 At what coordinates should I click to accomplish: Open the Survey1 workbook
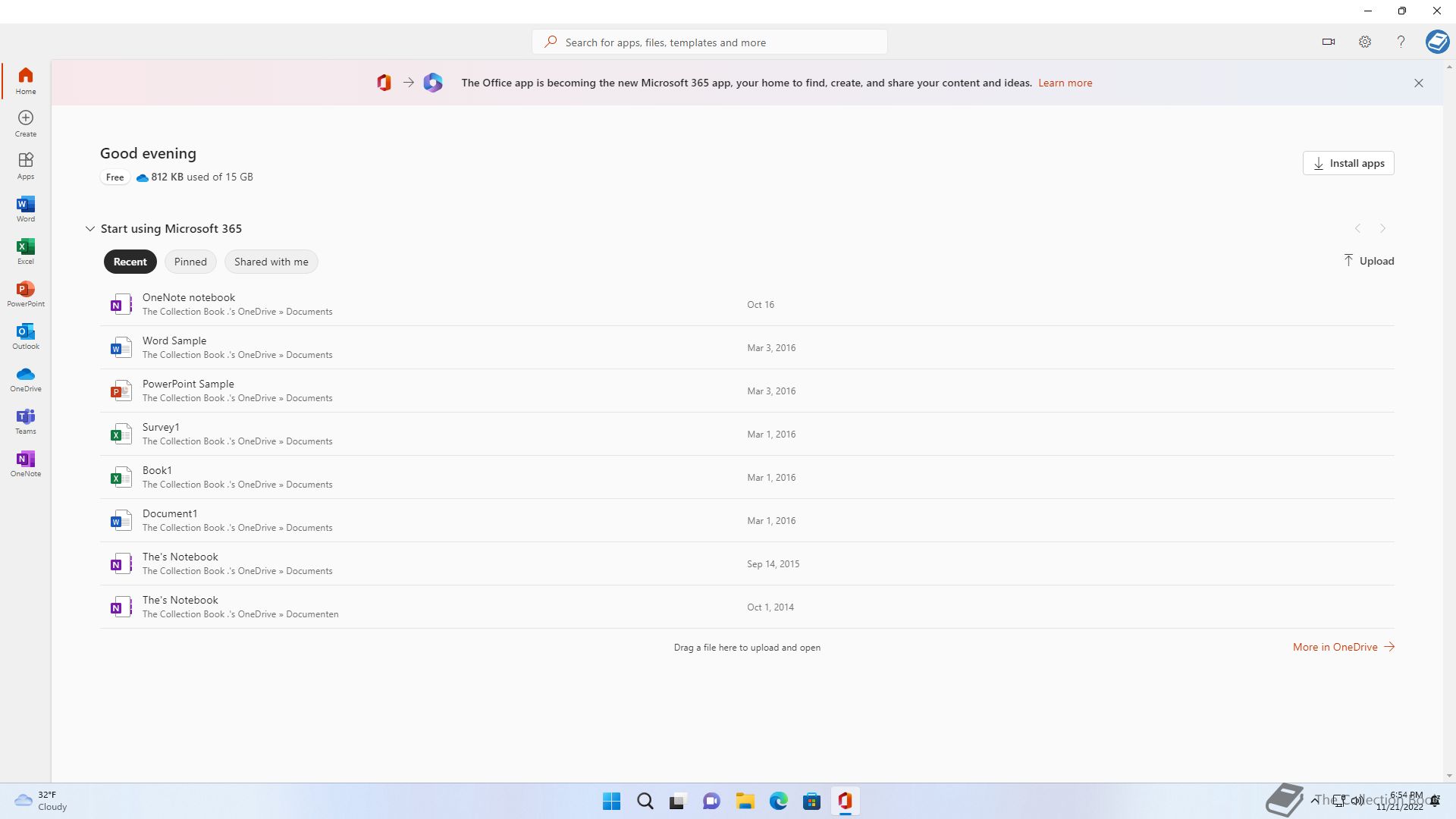click(161, 427)
